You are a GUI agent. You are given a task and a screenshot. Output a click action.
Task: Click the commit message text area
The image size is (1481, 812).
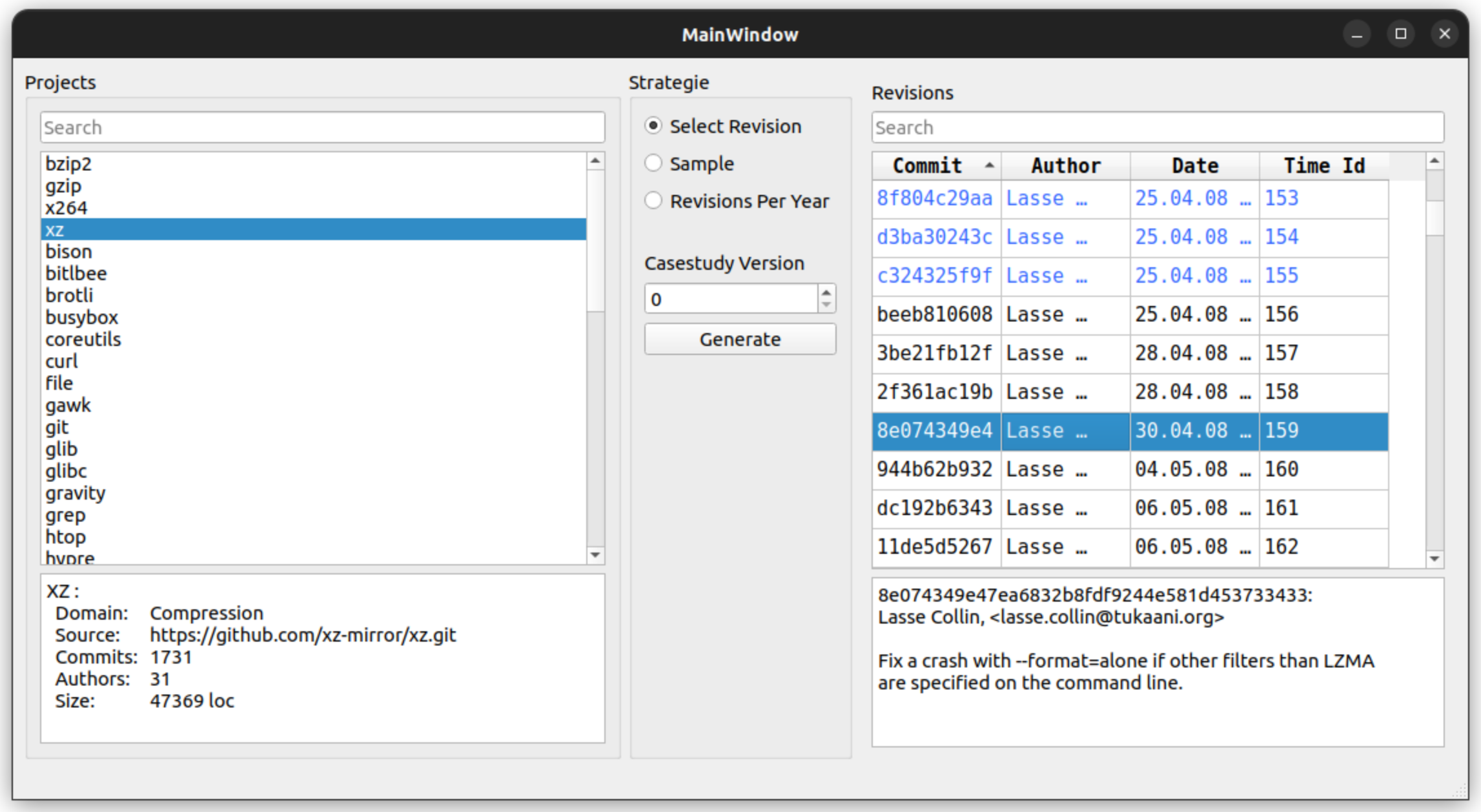click(1158, 662)
